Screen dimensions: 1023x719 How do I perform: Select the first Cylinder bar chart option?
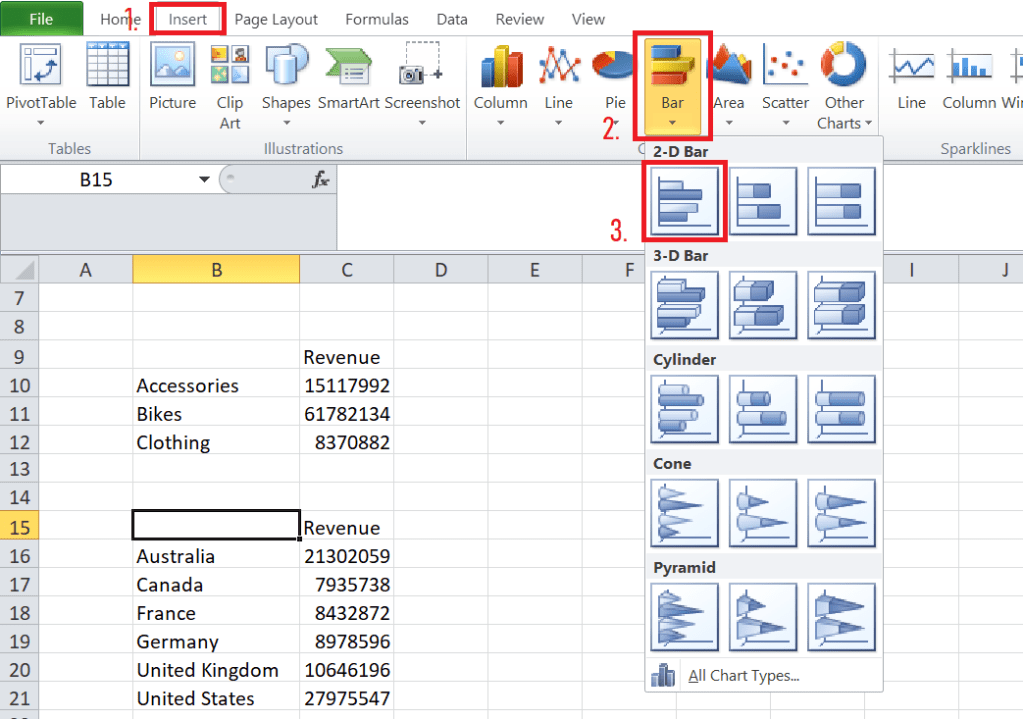point(684,409)
